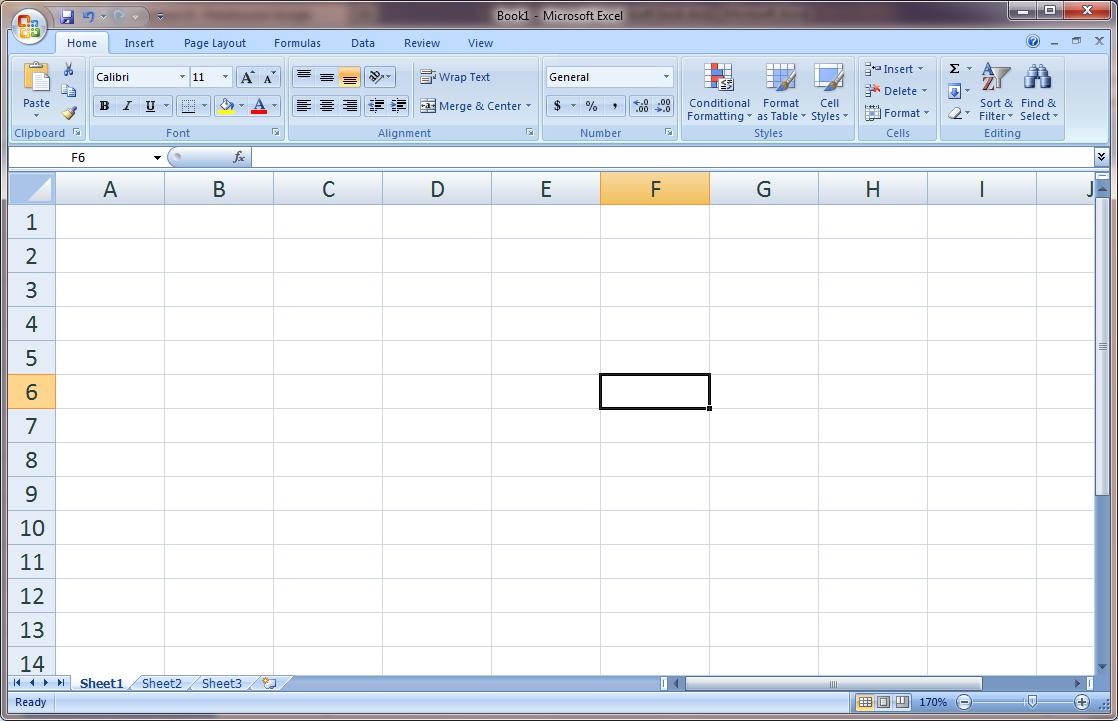
Task: Click the Format Painter icon
Action: [x=68, y=113]
